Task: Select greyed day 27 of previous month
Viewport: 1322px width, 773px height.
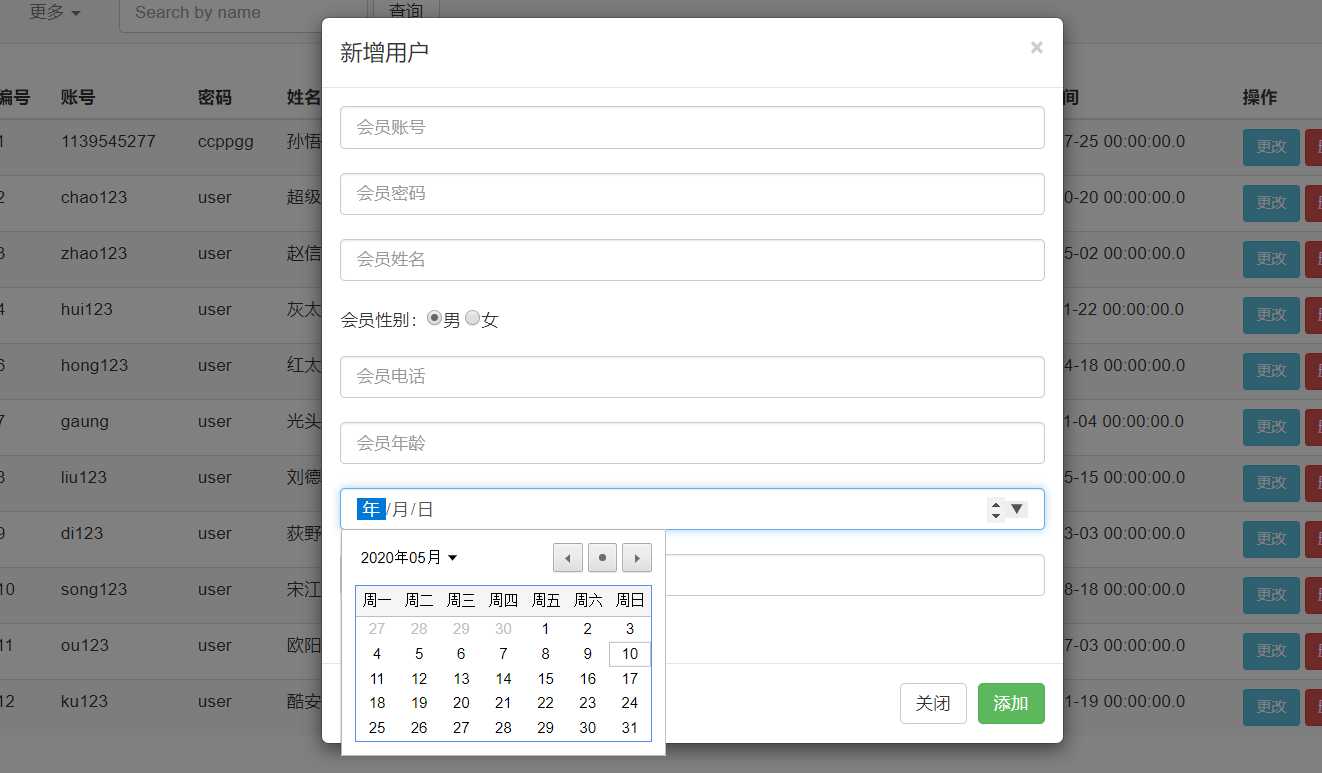Action: [x=377, y=629]
